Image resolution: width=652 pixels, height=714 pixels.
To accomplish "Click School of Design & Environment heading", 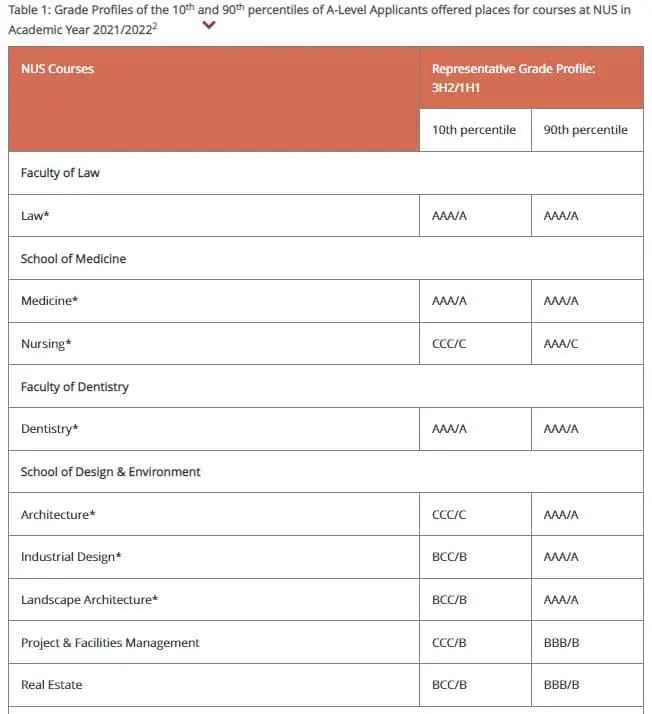I will 110,472.
